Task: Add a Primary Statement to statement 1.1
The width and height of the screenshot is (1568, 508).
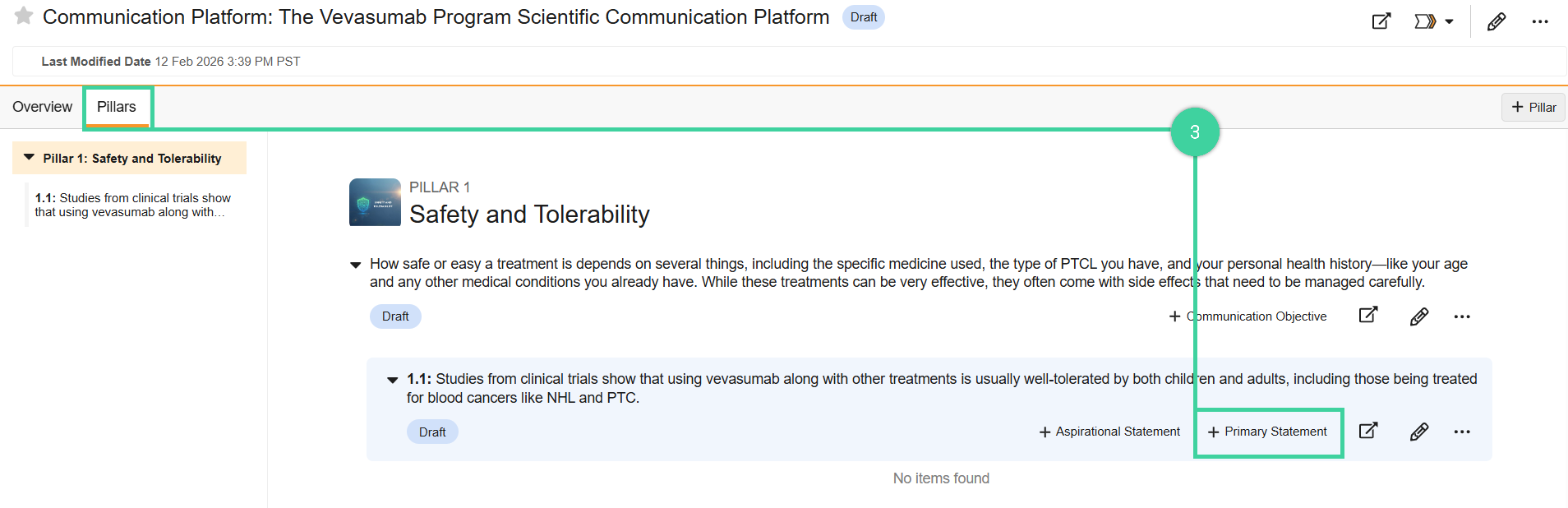Action: 1268,432
